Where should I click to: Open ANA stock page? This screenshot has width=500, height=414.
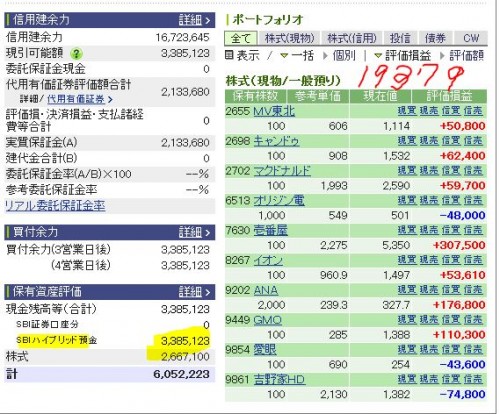[x=266, y=290]
